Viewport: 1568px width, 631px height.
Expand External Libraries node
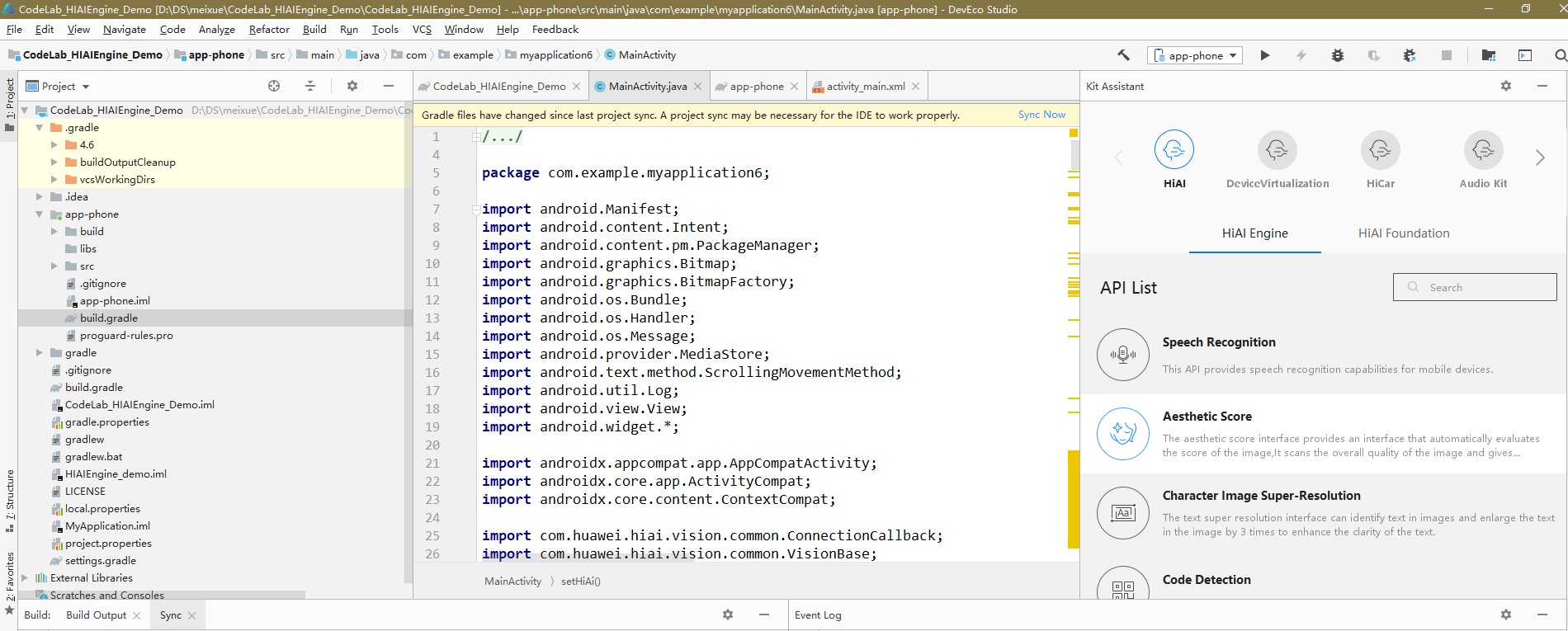pos(25,578)
